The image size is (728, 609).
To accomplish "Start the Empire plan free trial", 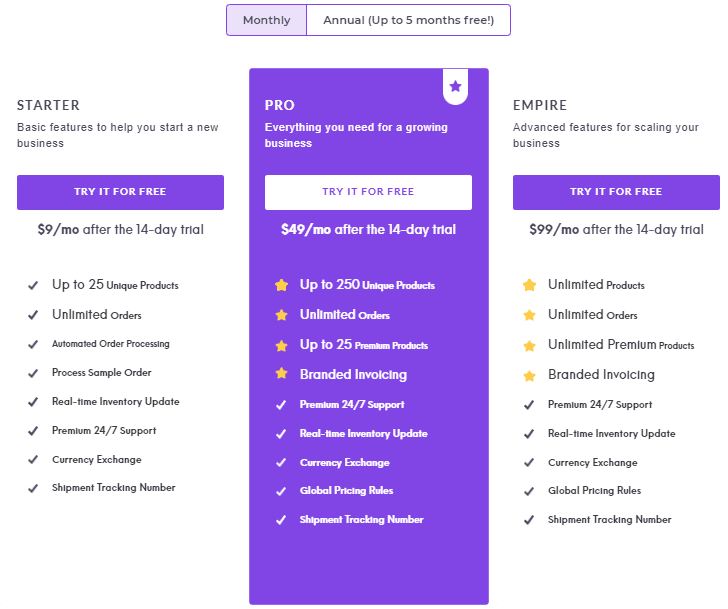I will coord(616,192).
